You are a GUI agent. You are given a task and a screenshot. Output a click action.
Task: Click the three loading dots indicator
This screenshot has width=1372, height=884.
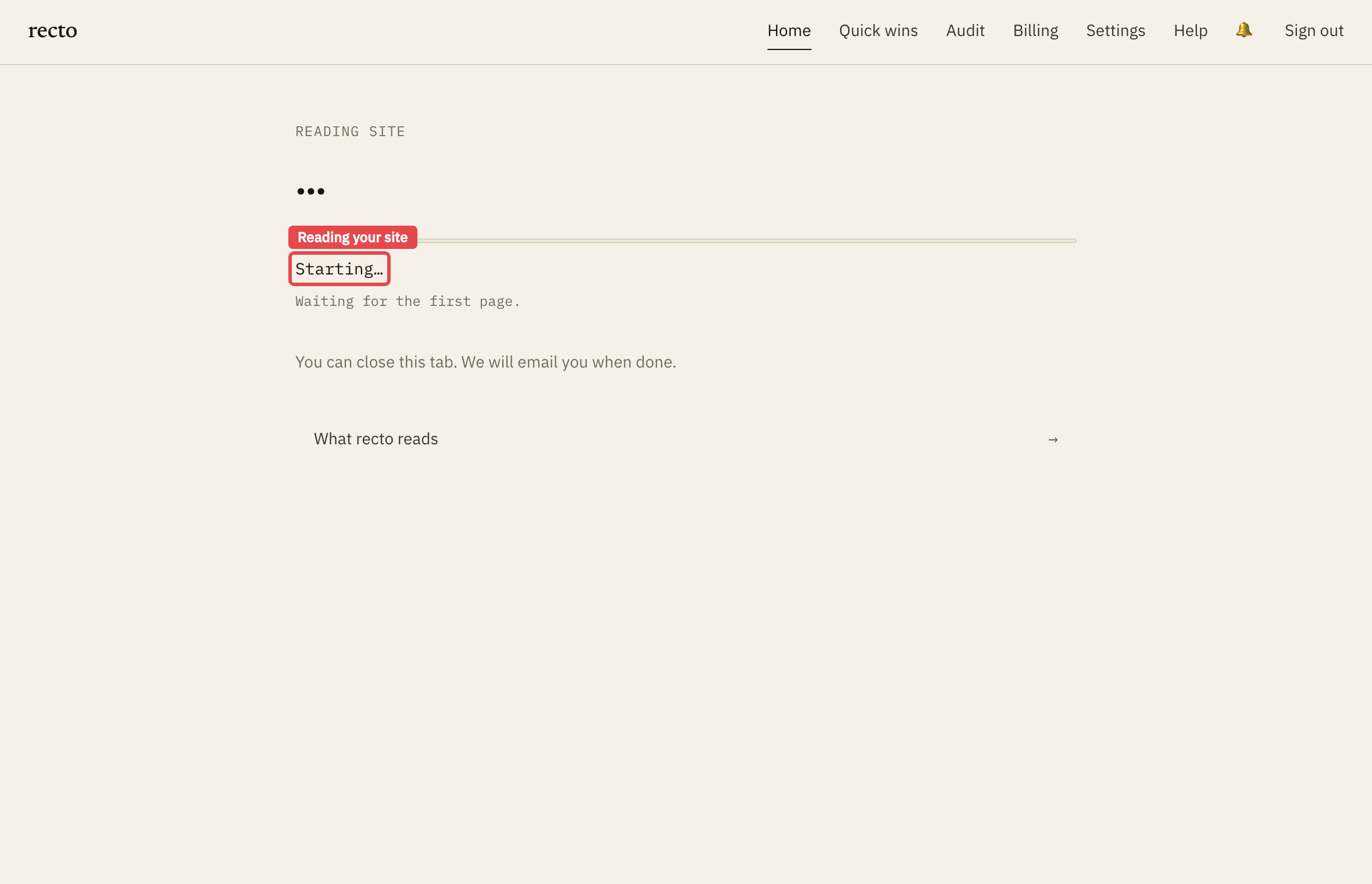coord(310,191)
